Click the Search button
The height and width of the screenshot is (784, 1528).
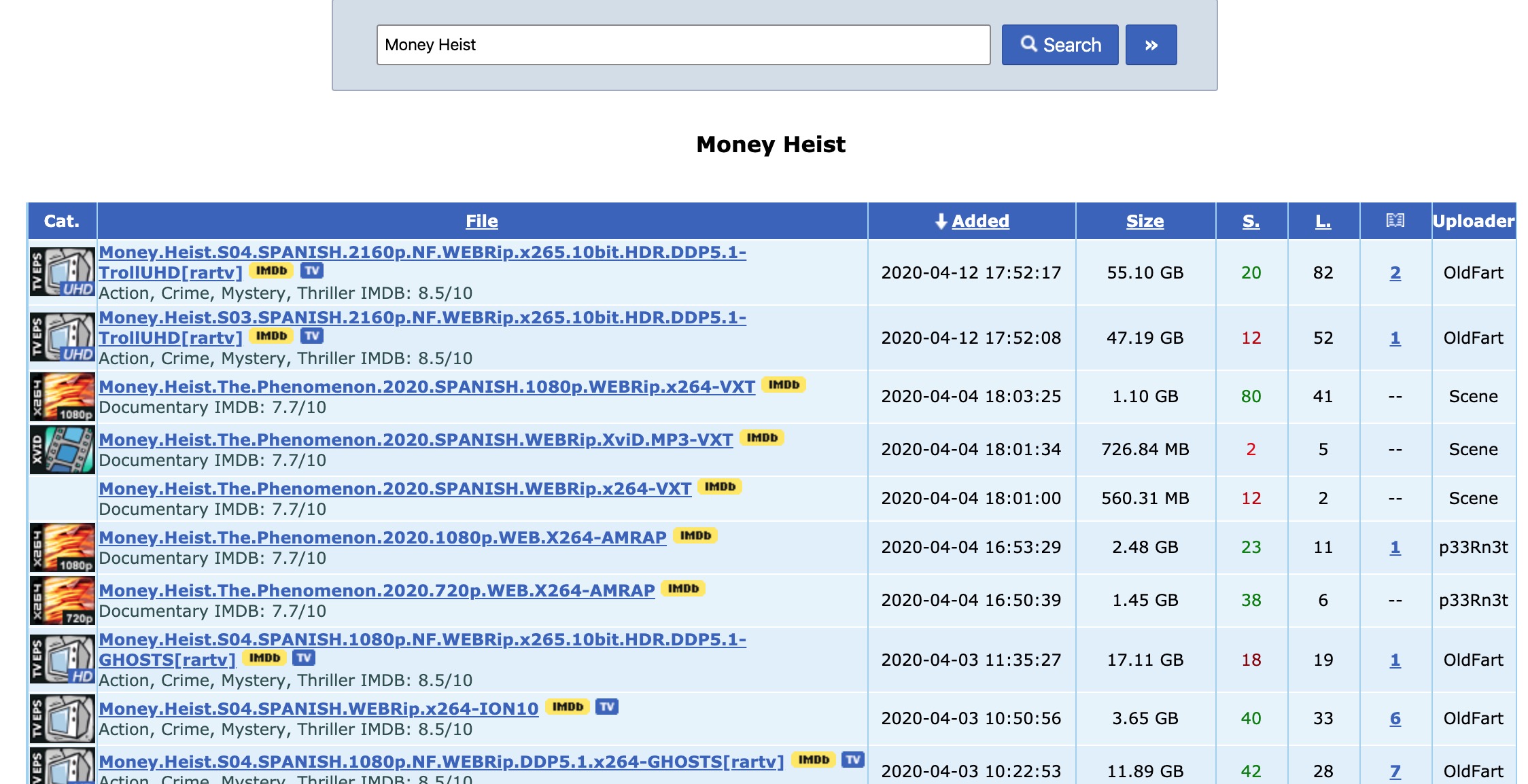(1060, 45)
